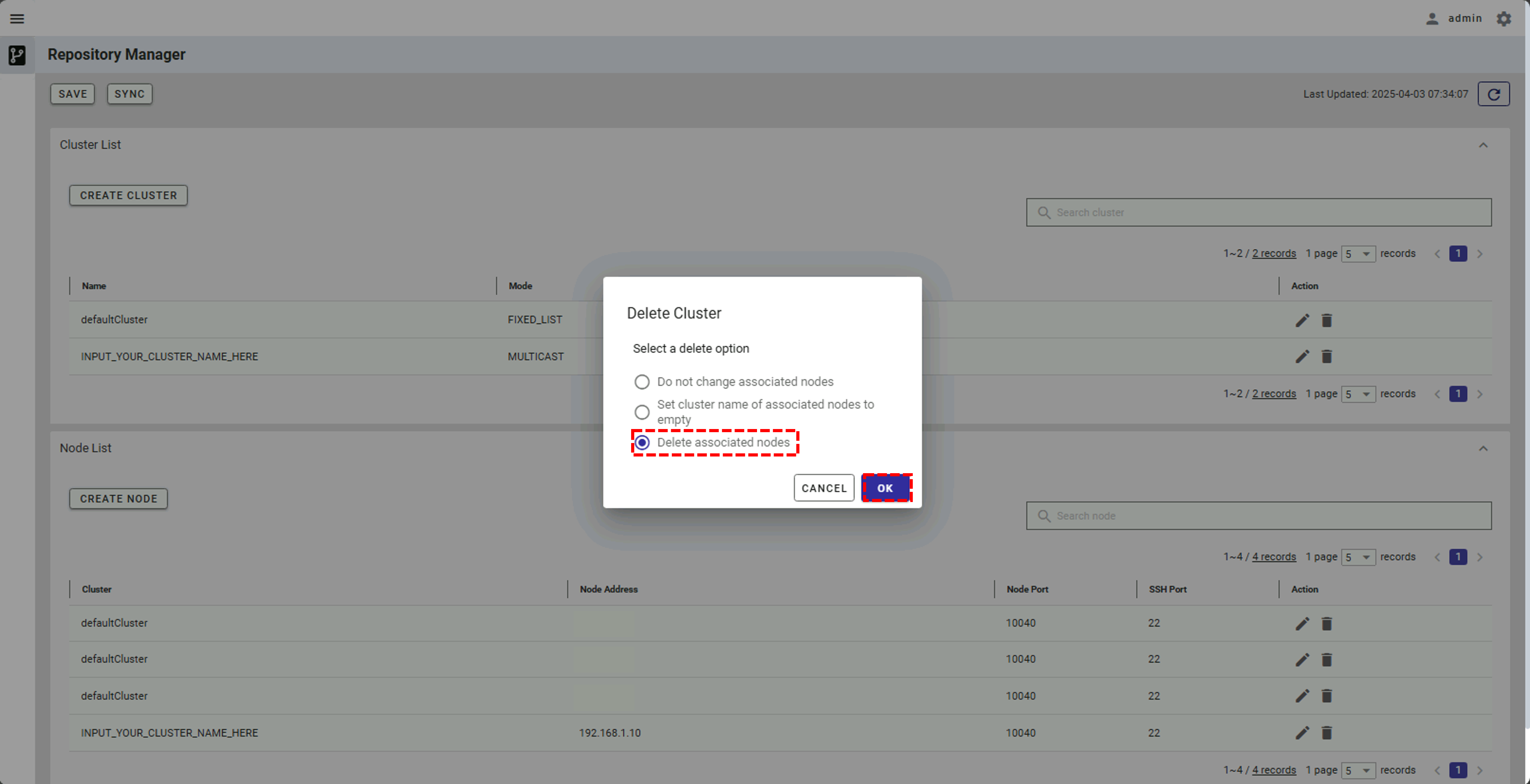The width and height of the screenshot is (1530, 784).
Task: Select Delete associated nodes radio option
Action: coord(642,443)
